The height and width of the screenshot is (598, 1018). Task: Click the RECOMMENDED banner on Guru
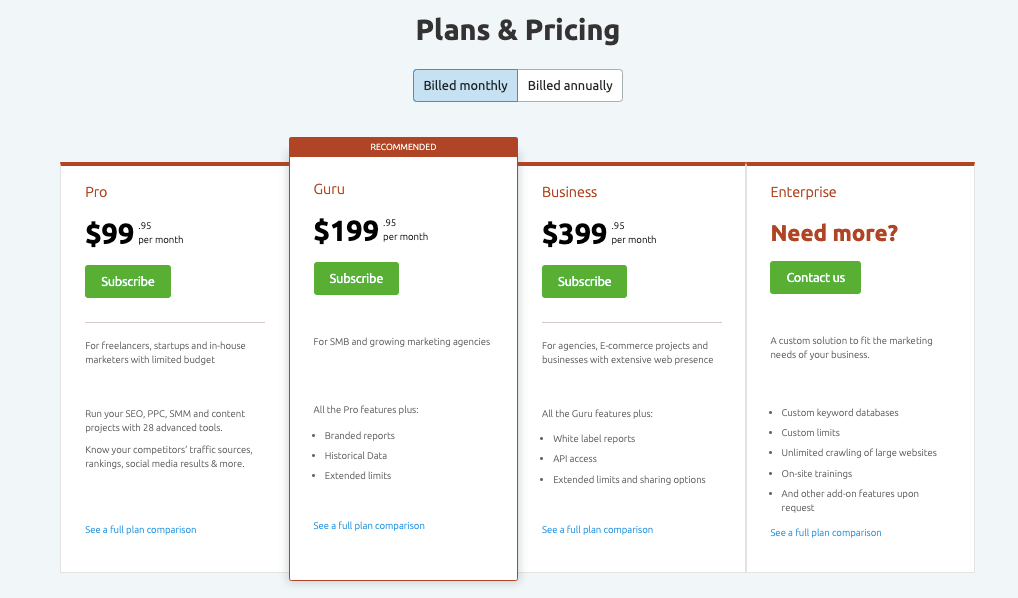click(403, 147)
